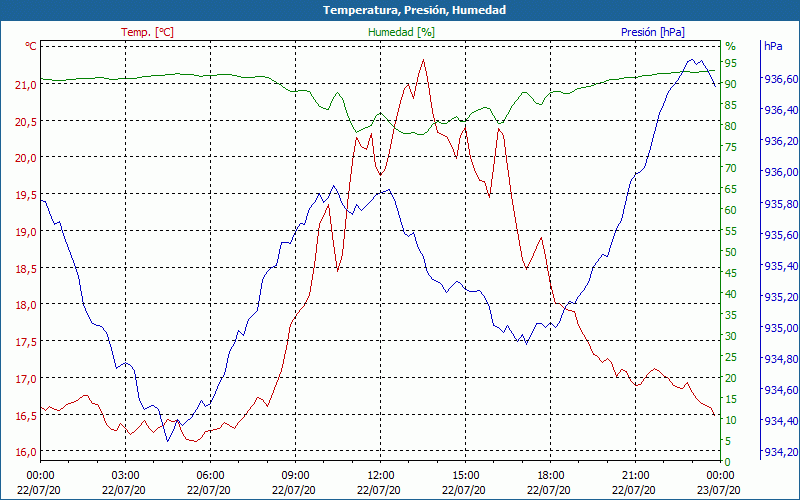The width and height of the screenshot is (800, 500).
Task: Click temperature axis value "21,0"
Action: coord(26,85)
